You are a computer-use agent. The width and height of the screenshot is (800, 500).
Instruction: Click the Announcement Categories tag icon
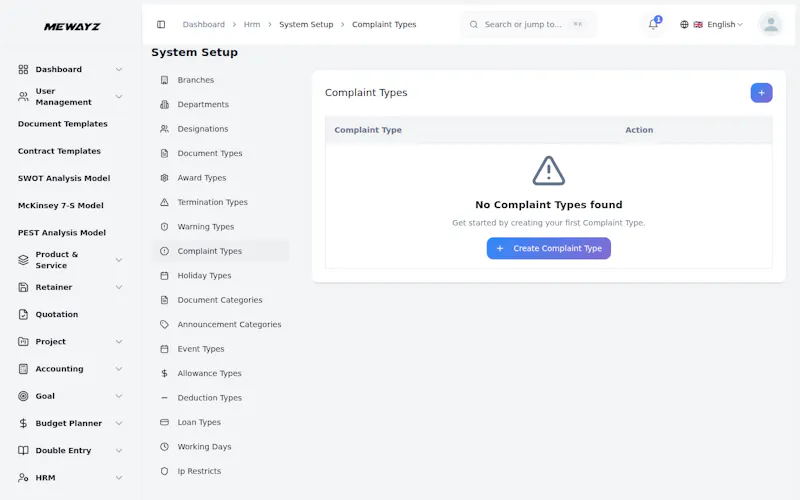coord(164,324)
